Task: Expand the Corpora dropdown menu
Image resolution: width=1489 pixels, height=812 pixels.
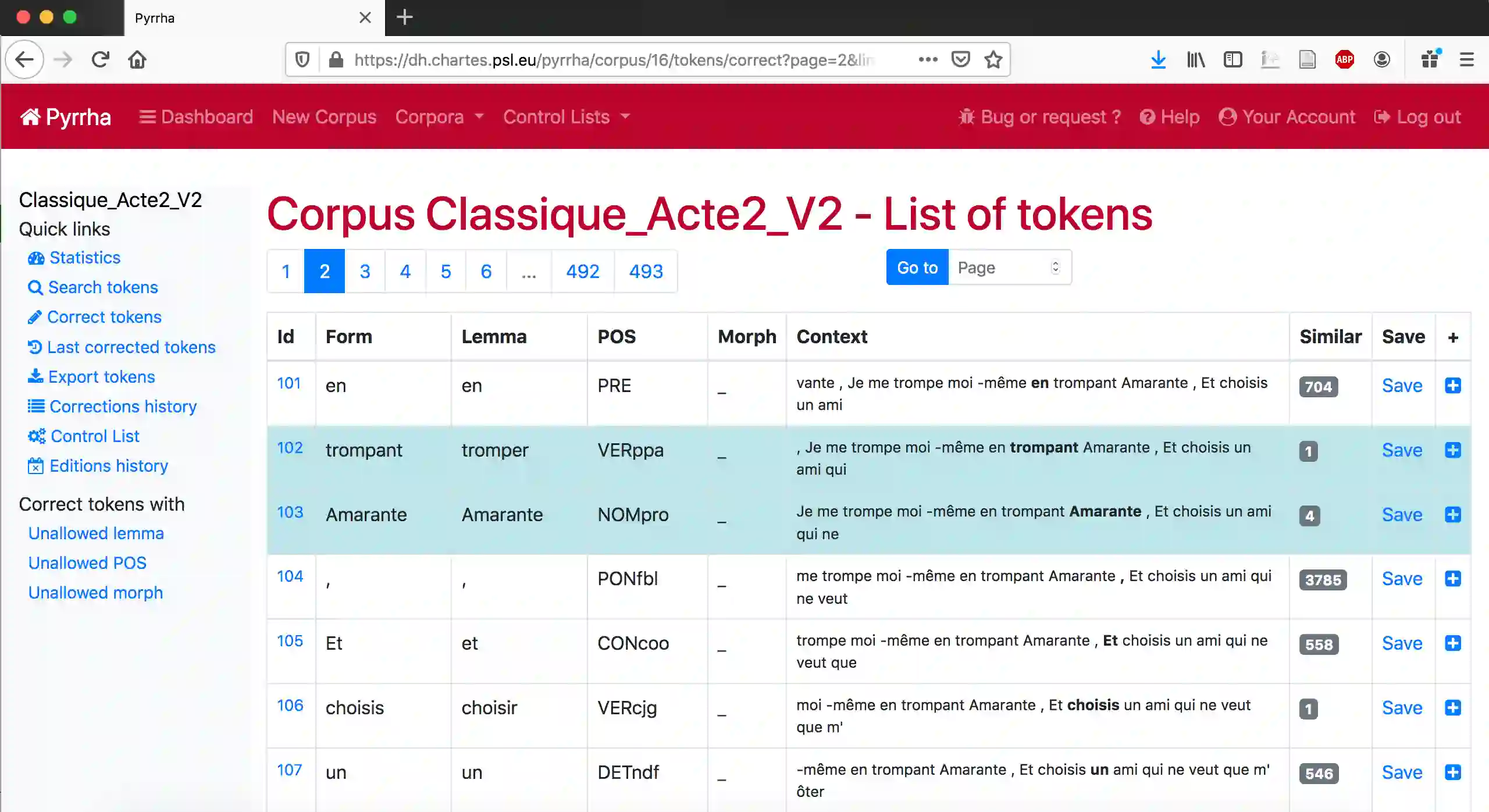Action: click(x=439, y=117)
